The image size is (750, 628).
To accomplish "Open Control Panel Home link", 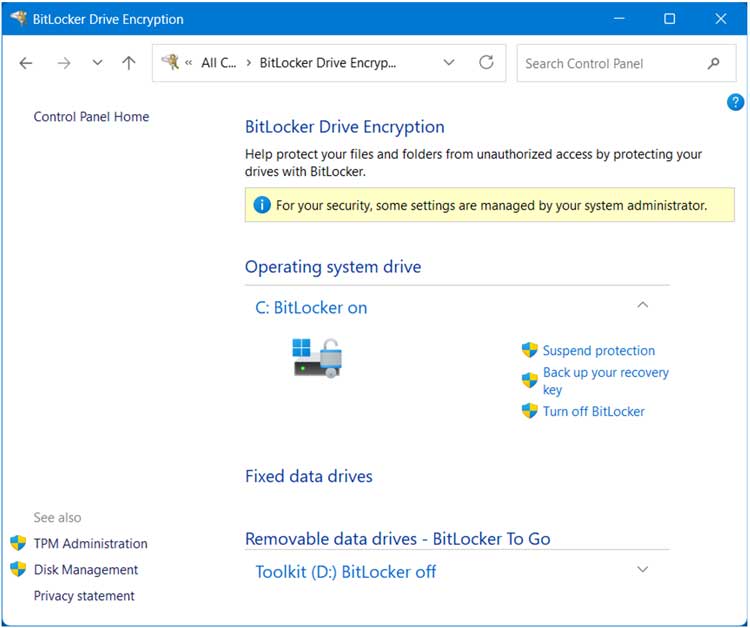I will tap(91, 117).
